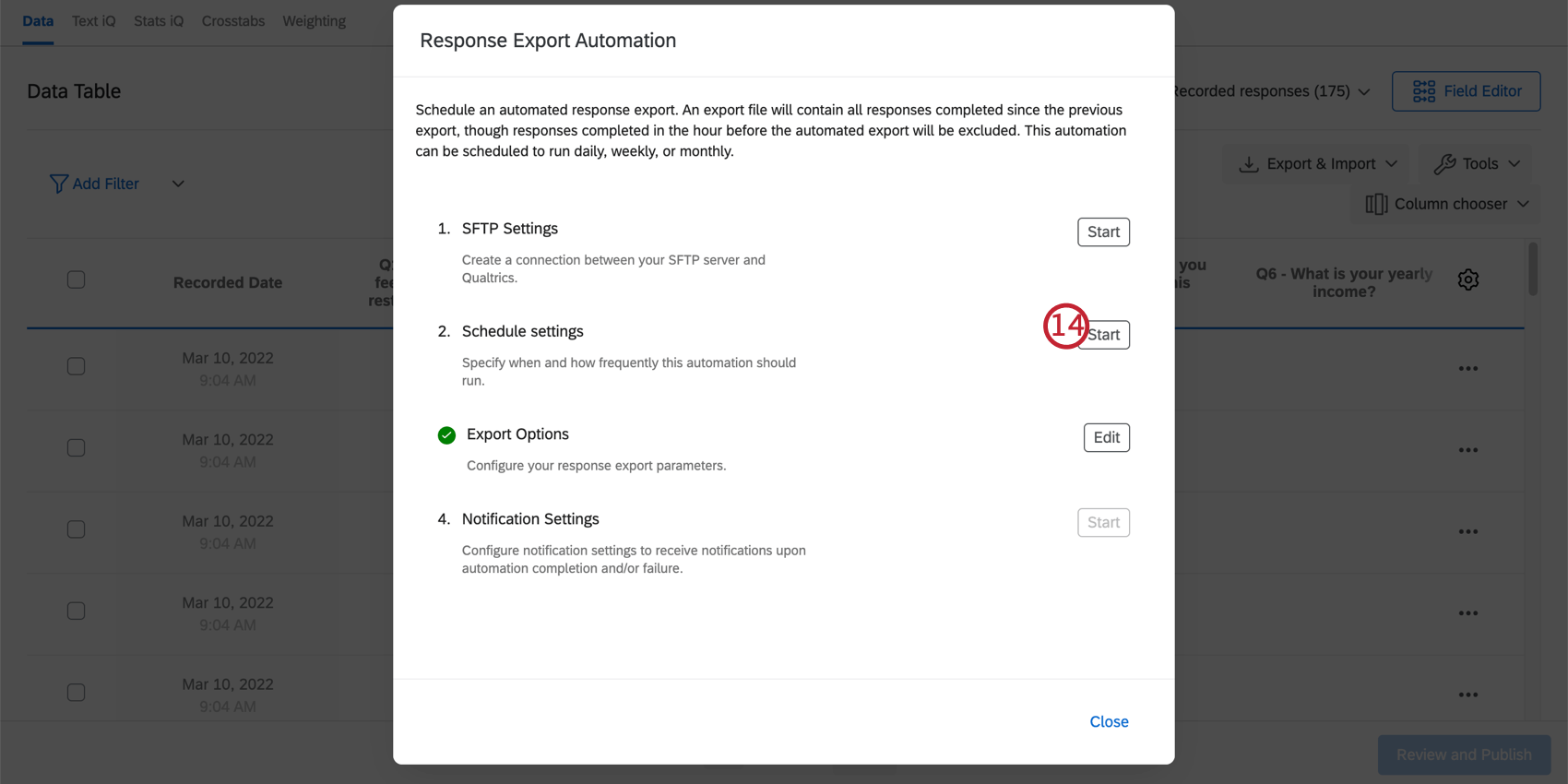1568x784 pixels.
Task: Click the green Export Options checkmark
Action: point(446,435)
